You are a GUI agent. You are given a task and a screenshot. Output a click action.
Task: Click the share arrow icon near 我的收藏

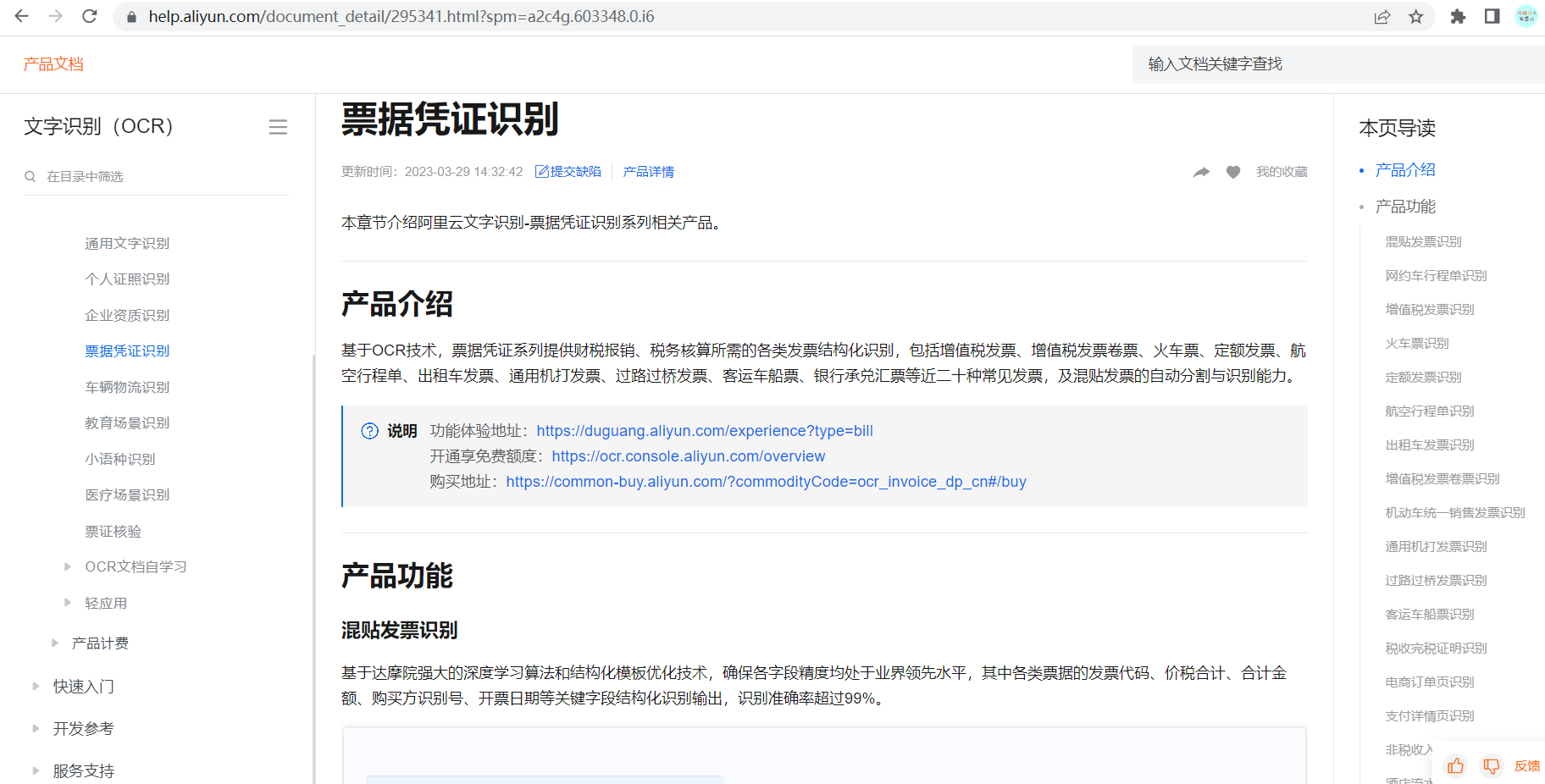pos(1202,172)
